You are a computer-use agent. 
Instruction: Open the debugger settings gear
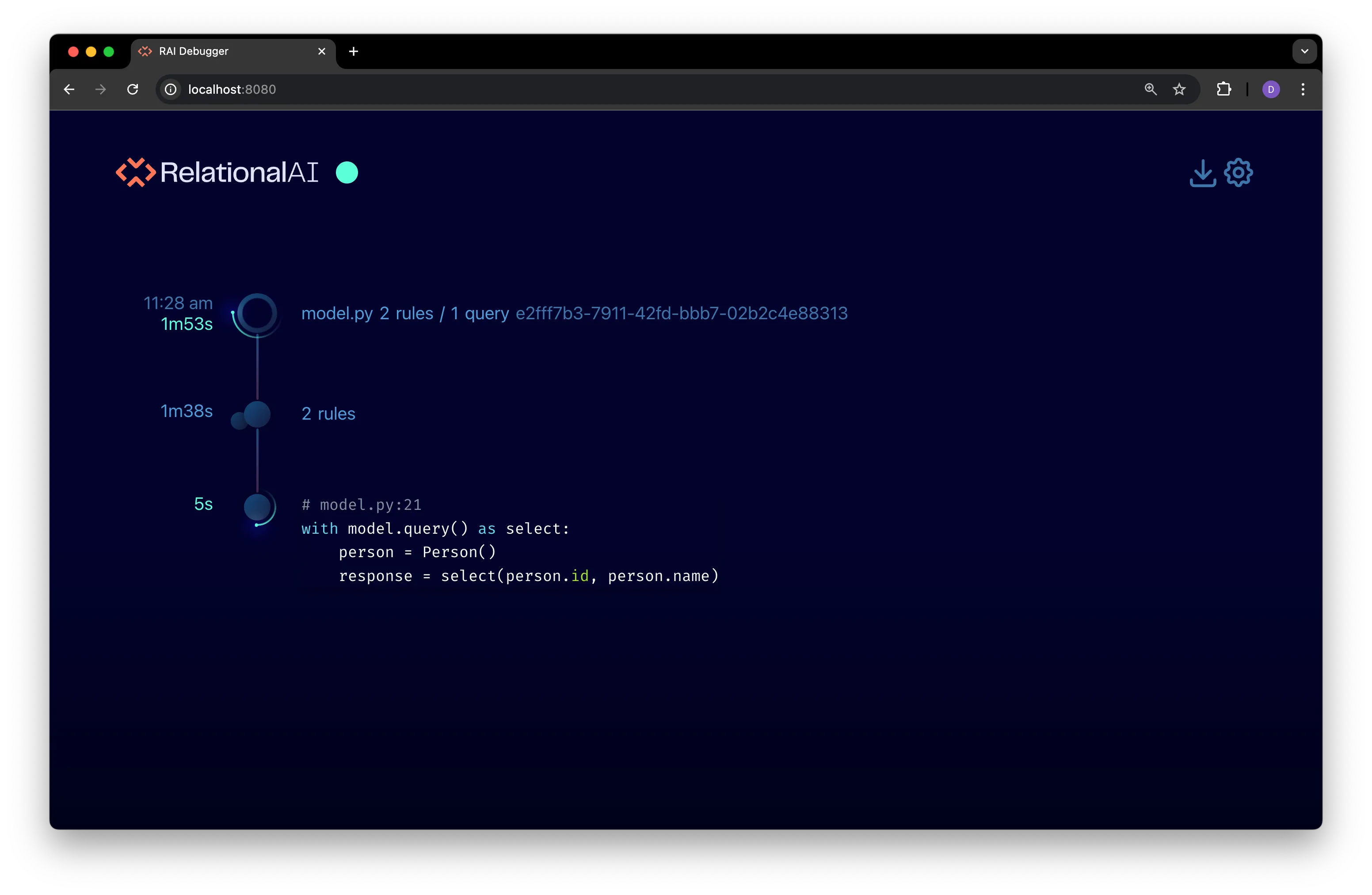(x=1238, y=172)
